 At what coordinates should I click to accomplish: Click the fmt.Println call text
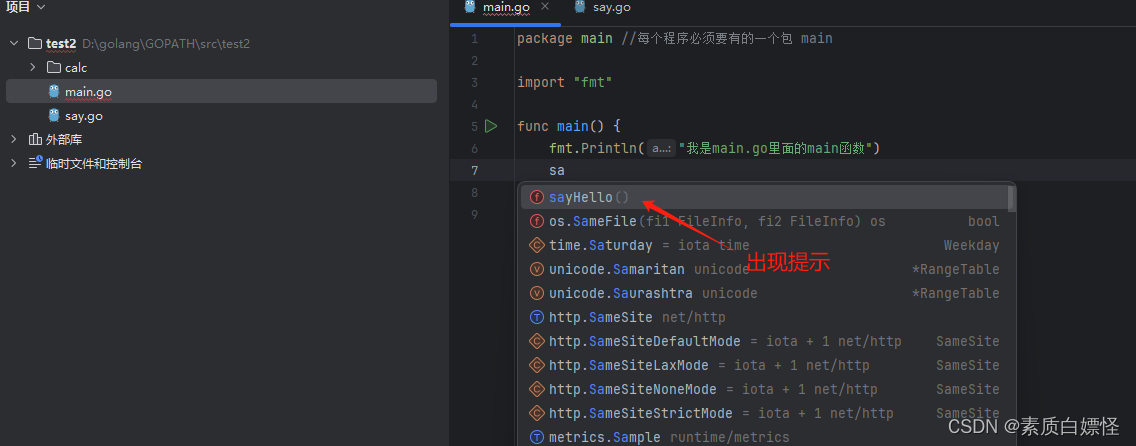pos(596,148)
